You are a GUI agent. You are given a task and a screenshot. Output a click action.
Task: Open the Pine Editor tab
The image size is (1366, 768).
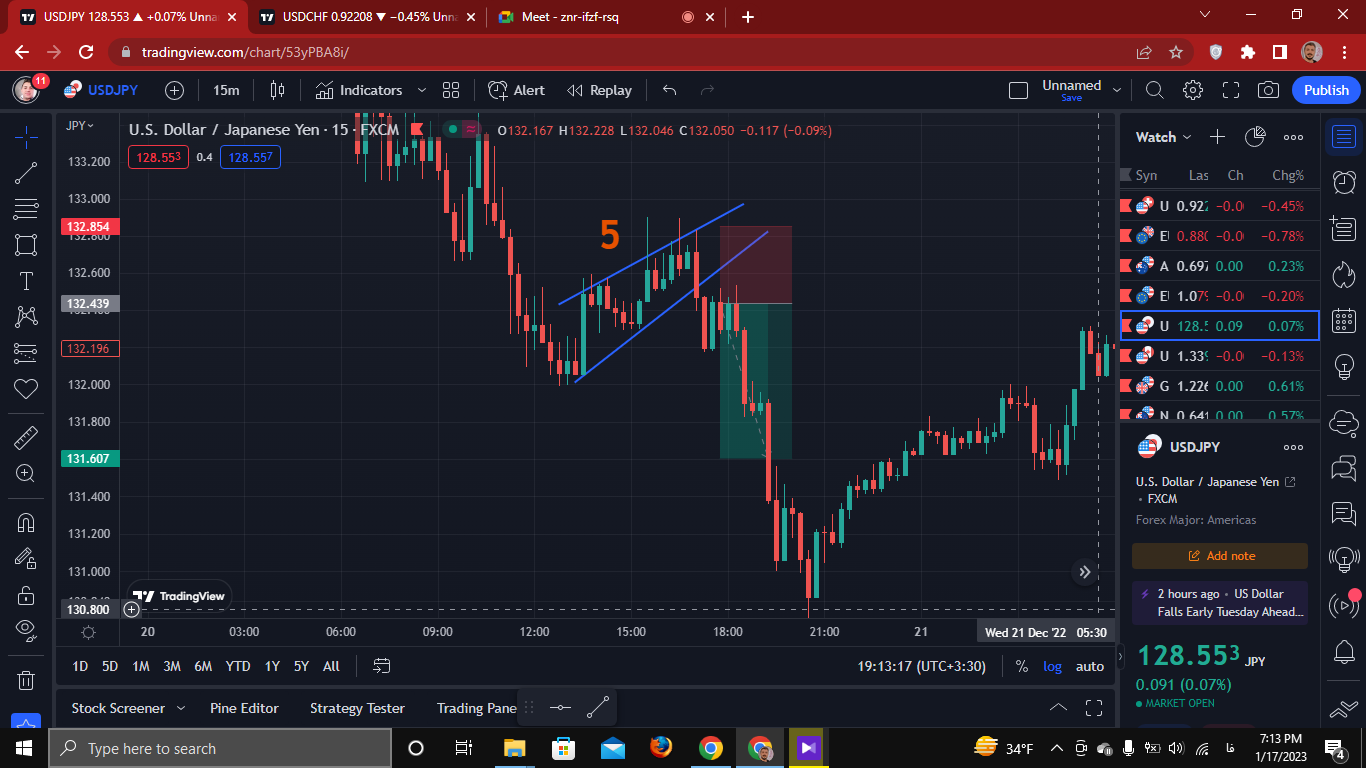[x=244, y=708]
